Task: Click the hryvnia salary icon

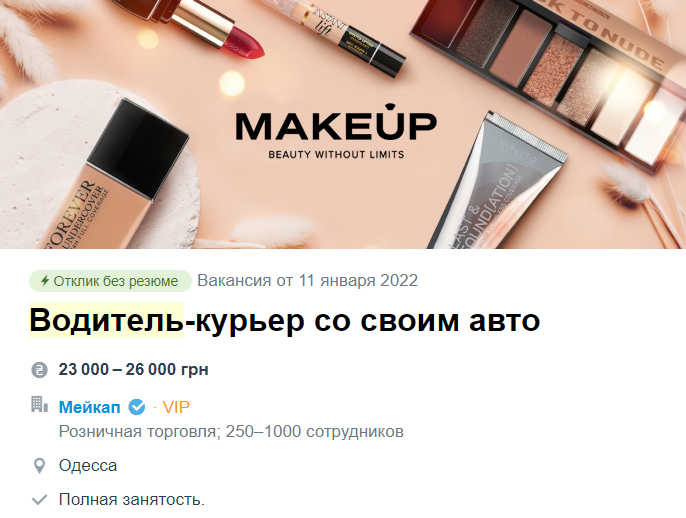Action: point(39,370)
